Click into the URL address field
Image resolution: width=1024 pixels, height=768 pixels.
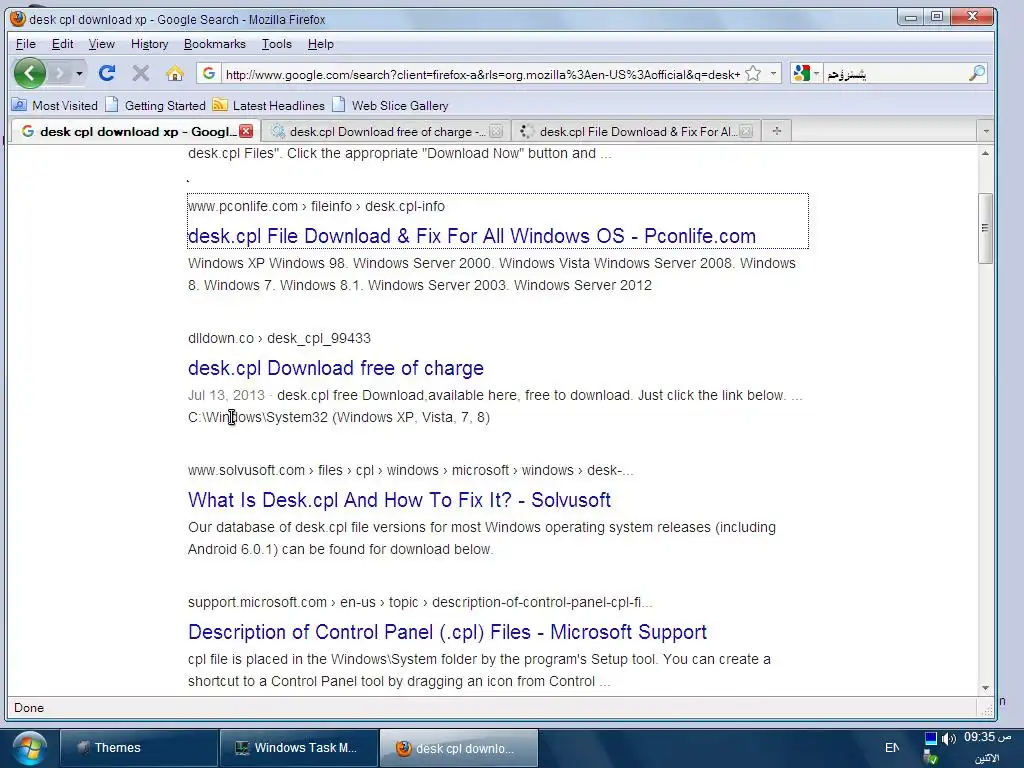[x=482, y=74]
